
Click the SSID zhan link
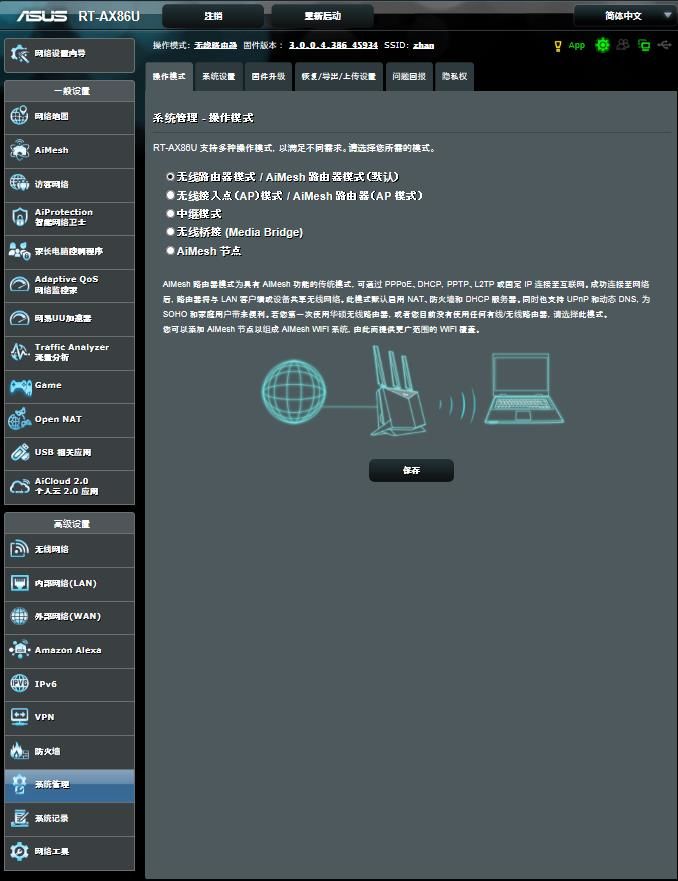(424, 45)
